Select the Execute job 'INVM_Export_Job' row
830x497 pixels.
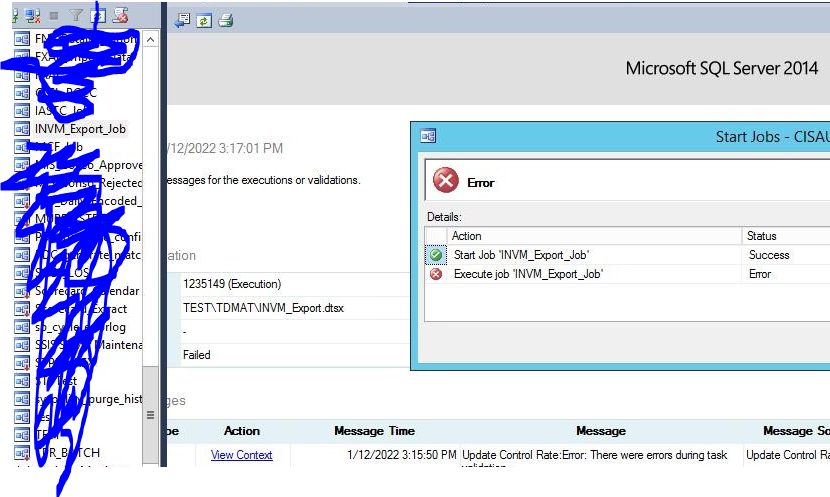[x=627, y=274]
